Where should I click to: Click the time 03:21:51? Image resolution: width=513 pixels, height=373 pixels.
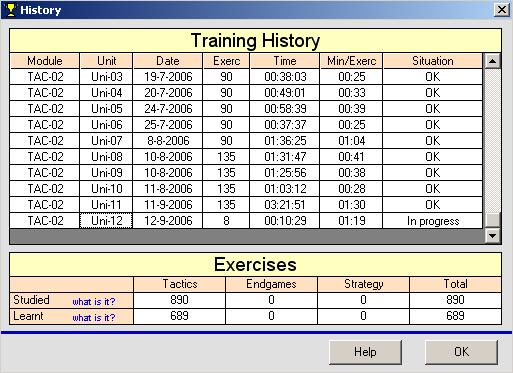(x=285, y=205)
